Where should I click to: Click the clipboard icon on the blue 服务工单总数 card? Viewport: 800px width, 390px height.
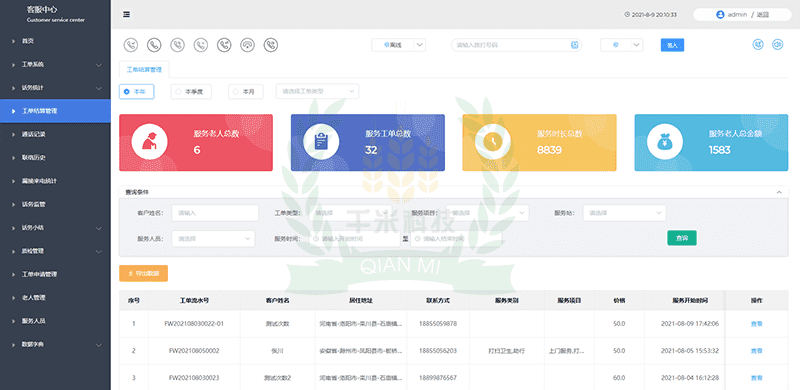(321, 142)
